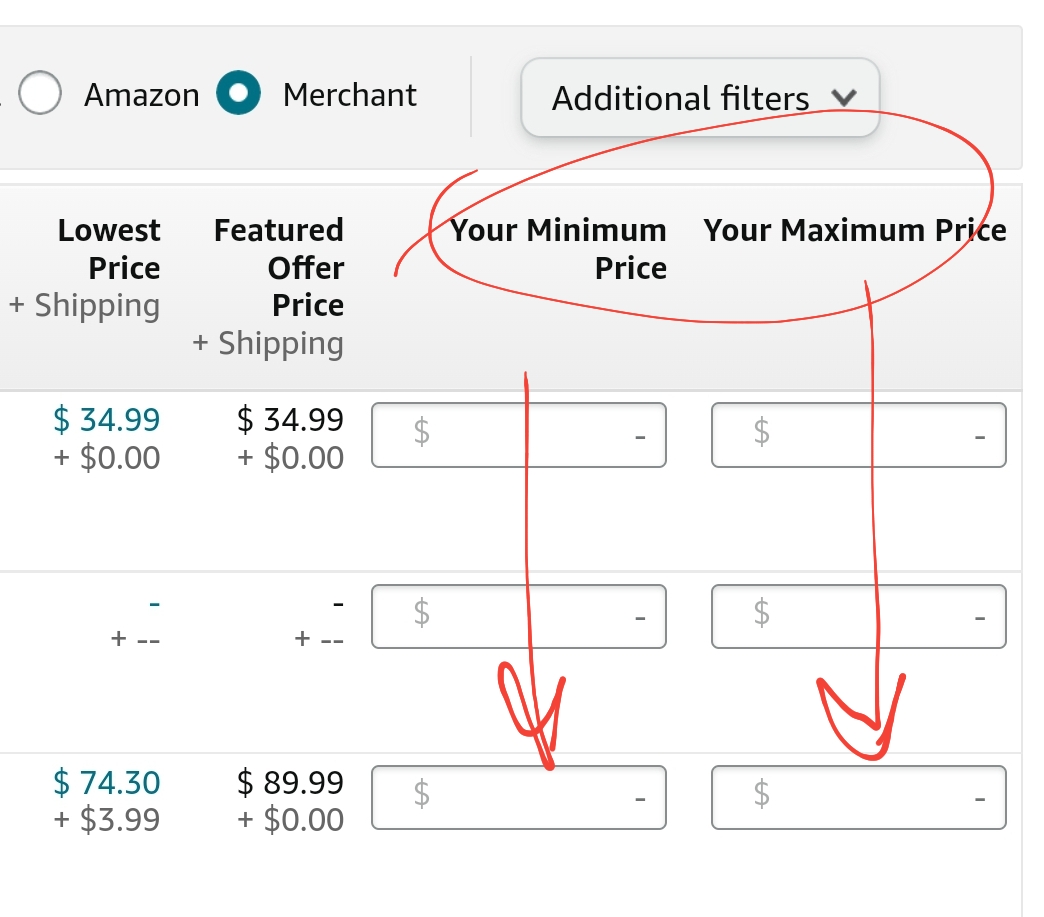Screen dimensions: 1044x917
Task: Click the maximum price field in the third row
Action: pos(858,797)
